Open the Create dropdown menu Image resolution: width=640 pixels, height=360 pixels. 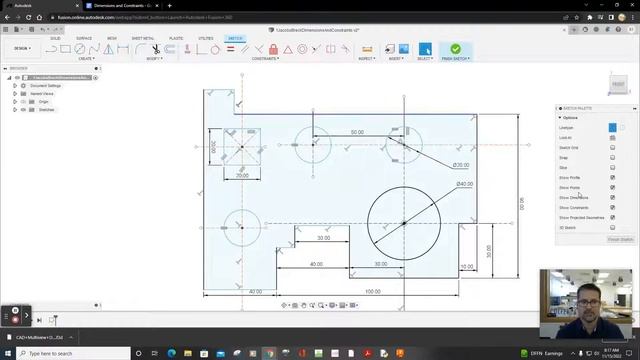[86, 59]
